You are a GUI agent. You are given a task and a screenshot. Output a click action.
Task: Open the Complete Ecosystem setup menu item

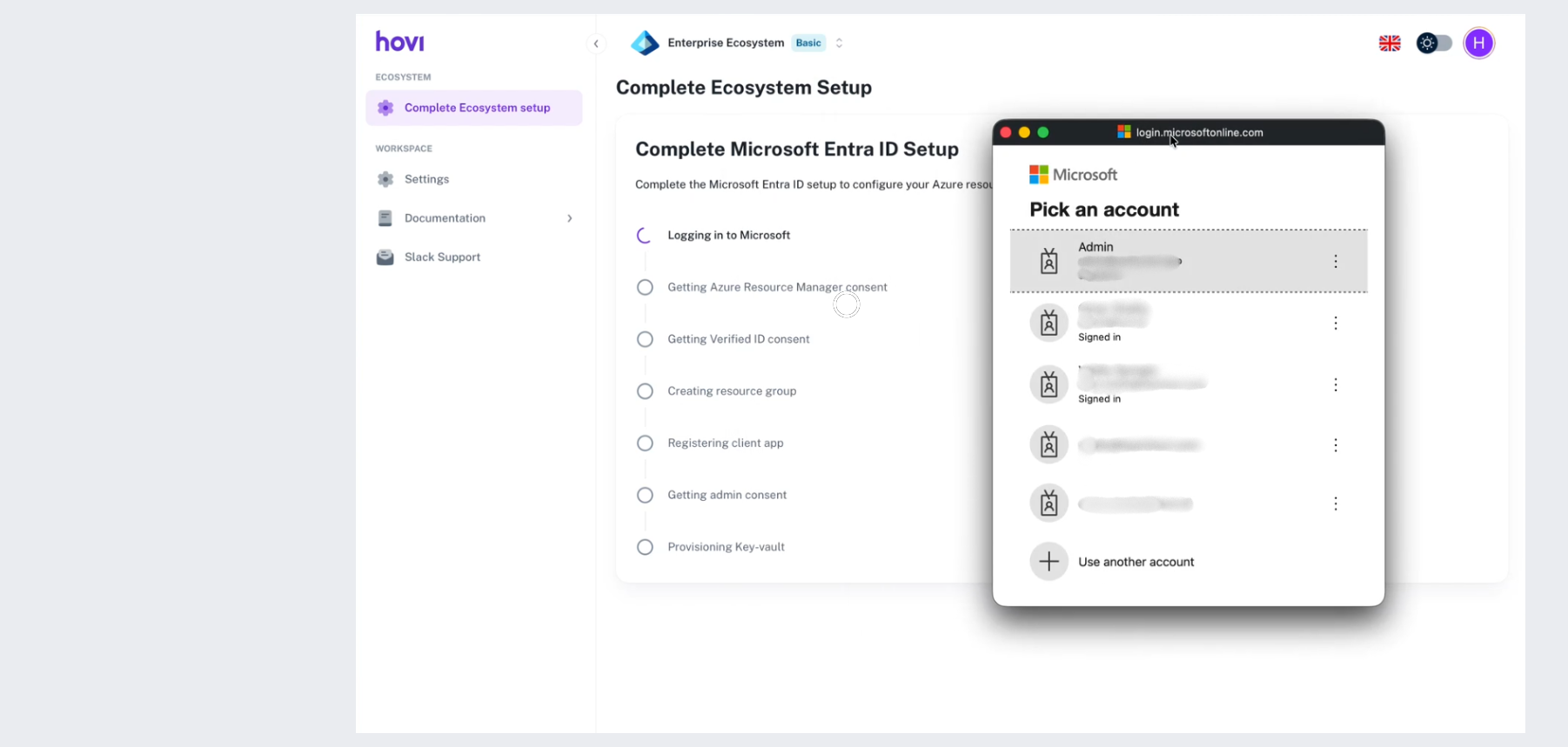click(476, 108)
